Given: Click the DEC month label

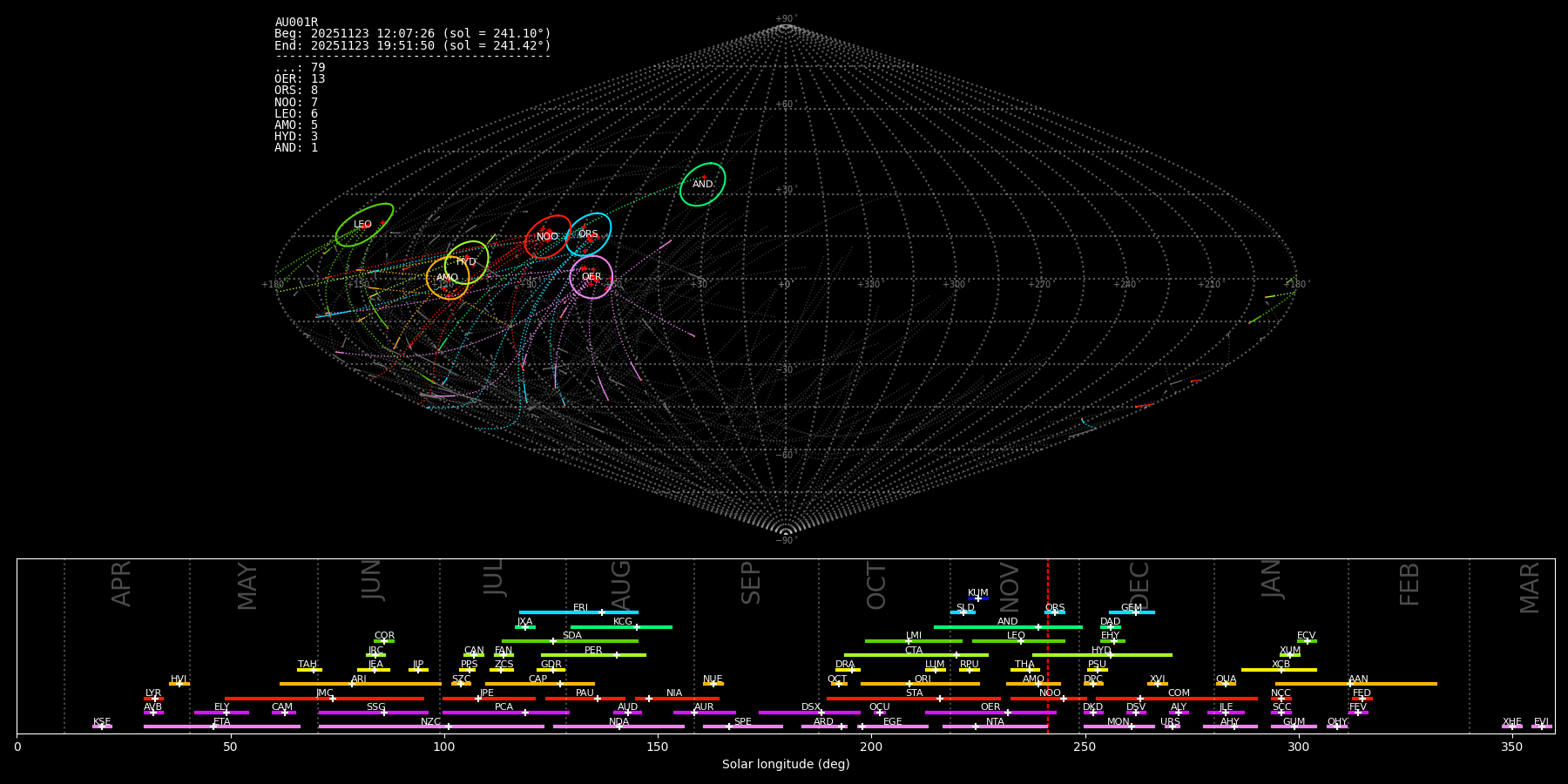Looking at the screenshot, I should [x=1139, y=585].
